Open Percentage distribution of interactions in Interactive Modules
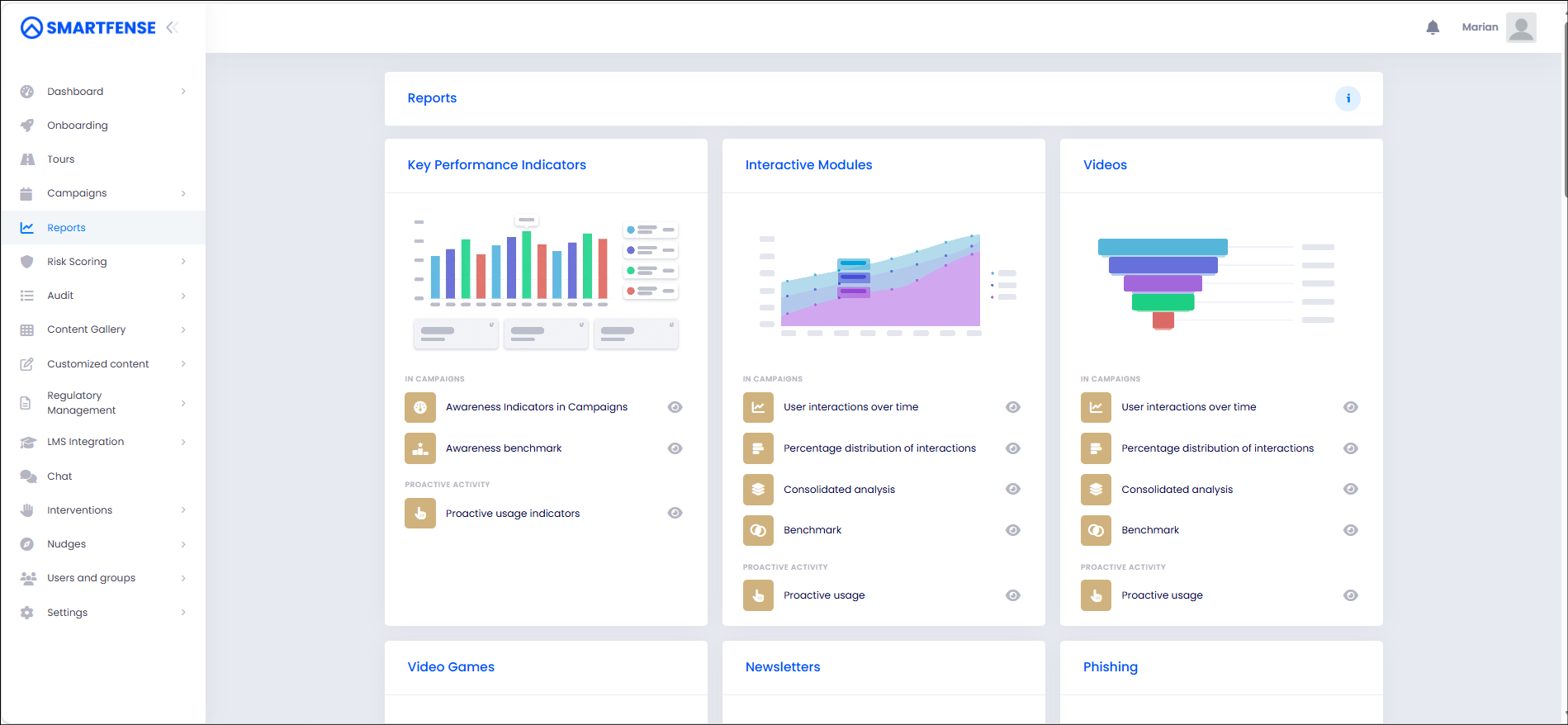Screen dimensions: 1568x725 pyautogui.click(x=879, y=448)
